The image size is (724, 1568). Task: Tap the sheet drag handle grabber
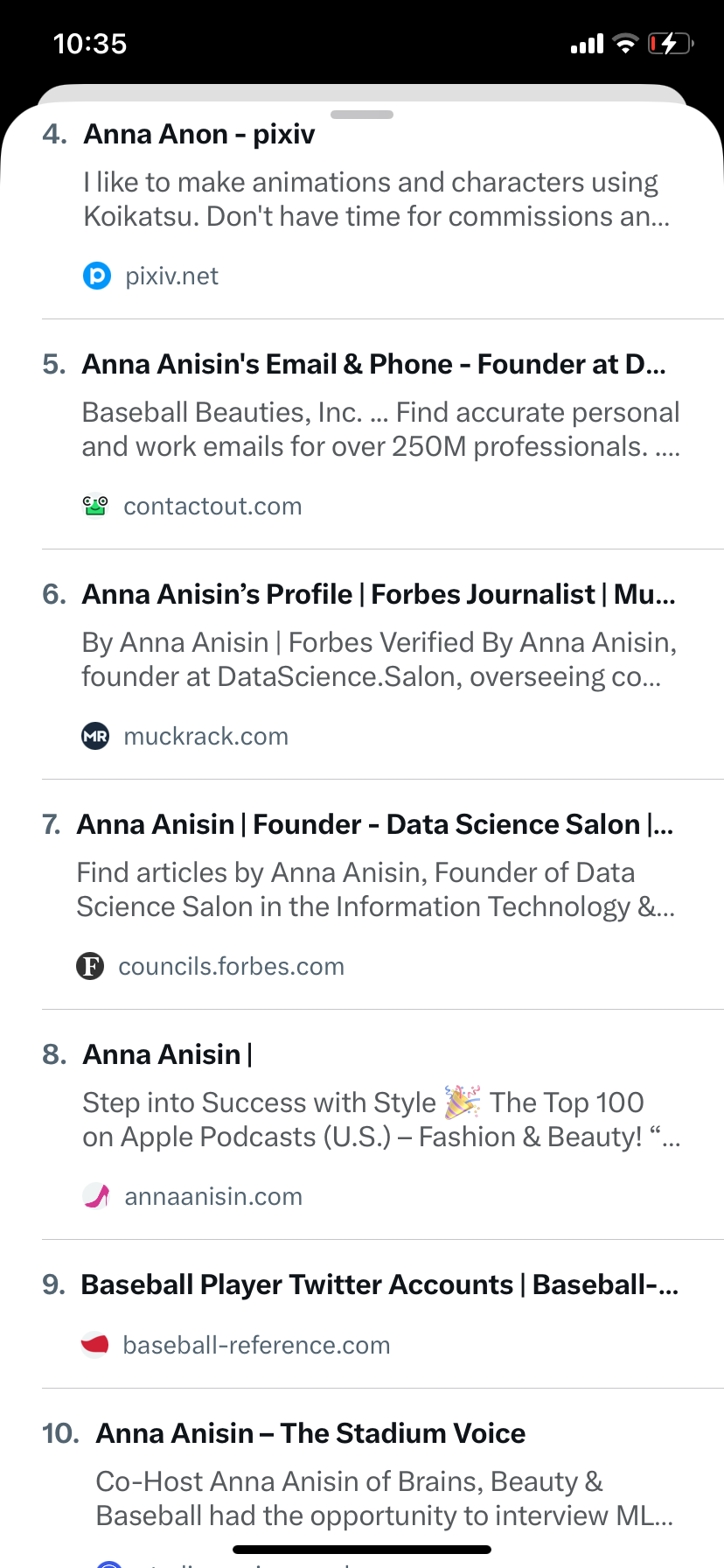tap(362, 115)
